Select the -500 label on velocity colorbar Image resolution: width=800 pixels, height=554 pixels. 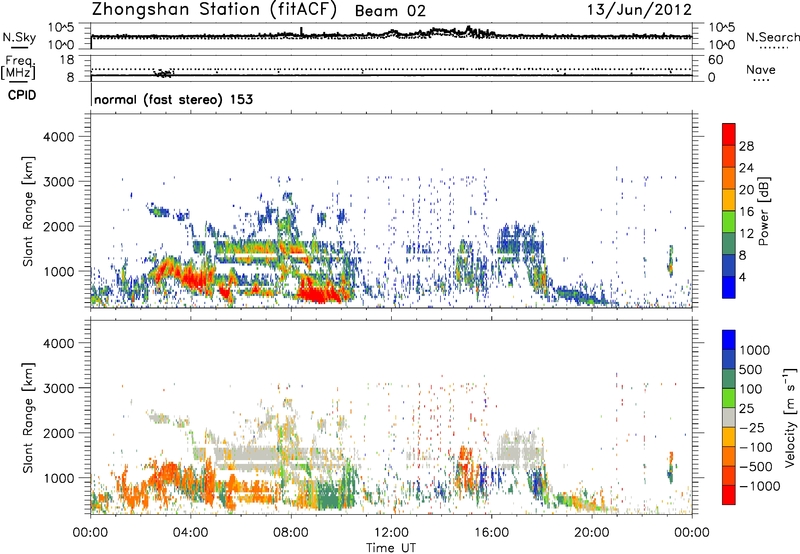coord(755,466)
